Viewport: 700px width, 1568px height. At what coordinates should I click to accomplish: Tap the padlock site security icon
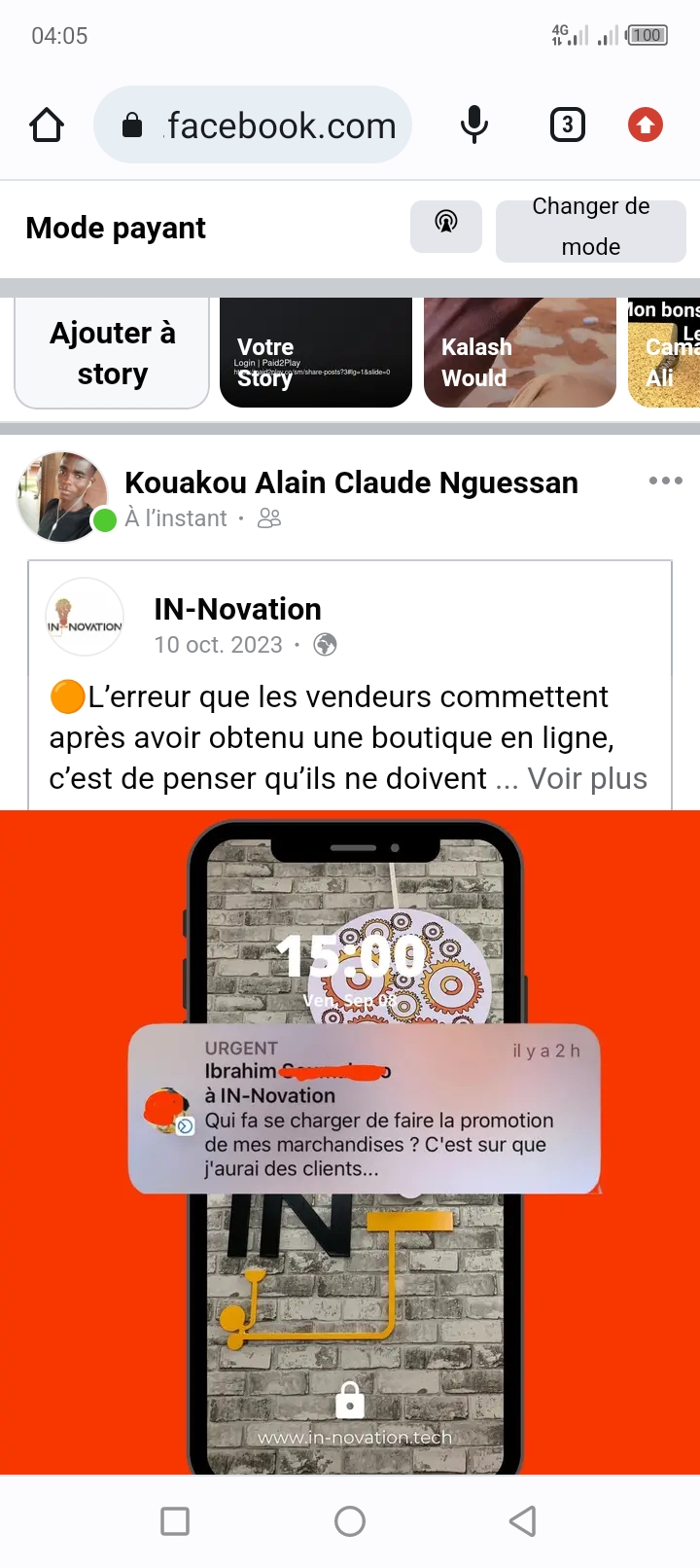(x=132, y=125)
